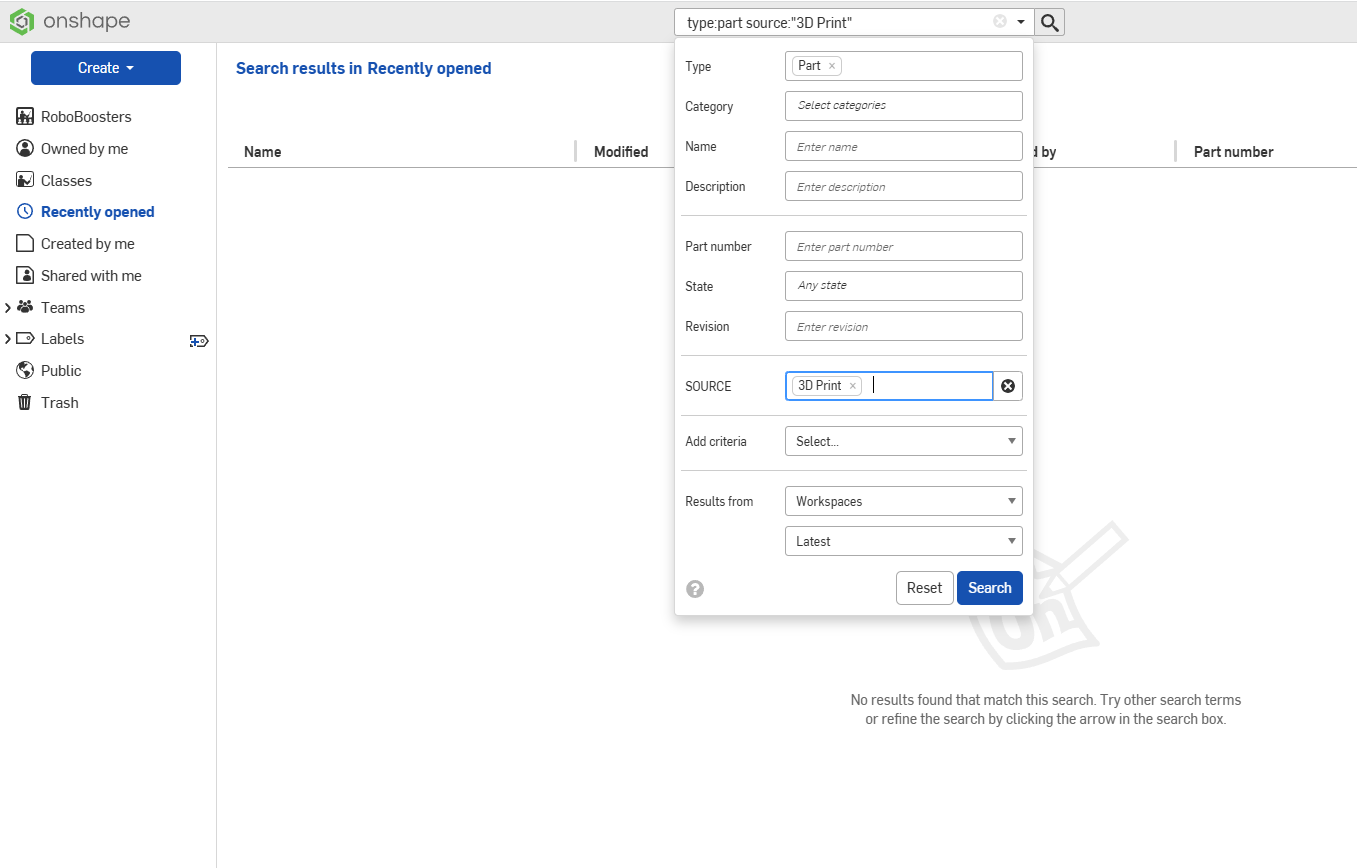This screenshot has width=1357, height=868.
Task: Click the Recently opened clock icon
Action: point(25,212)
